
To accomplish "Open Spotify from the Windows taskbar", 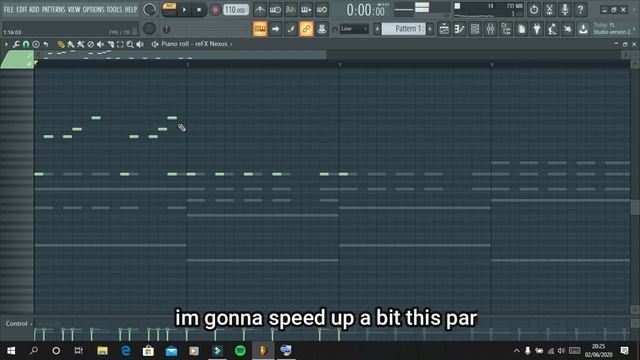I will (x=240, y=351).
